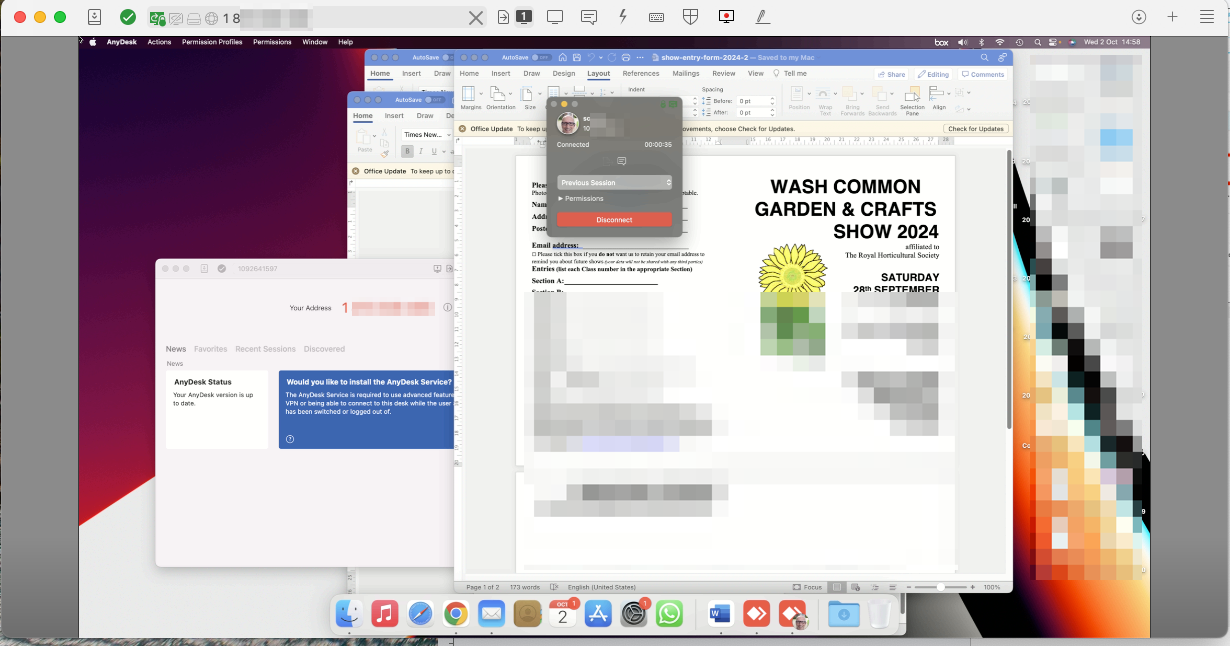Click the lightning Actions icon in AnyDesk toolbar

click(623, 17)
